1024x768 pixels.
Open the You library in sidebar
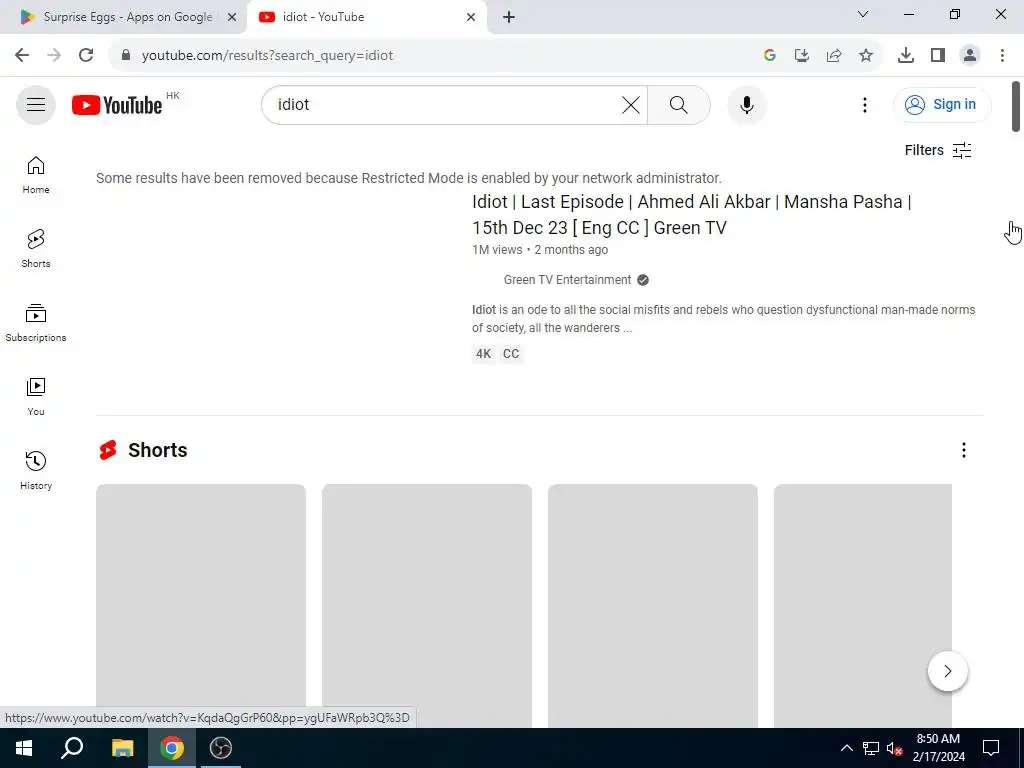coord(36,396)
